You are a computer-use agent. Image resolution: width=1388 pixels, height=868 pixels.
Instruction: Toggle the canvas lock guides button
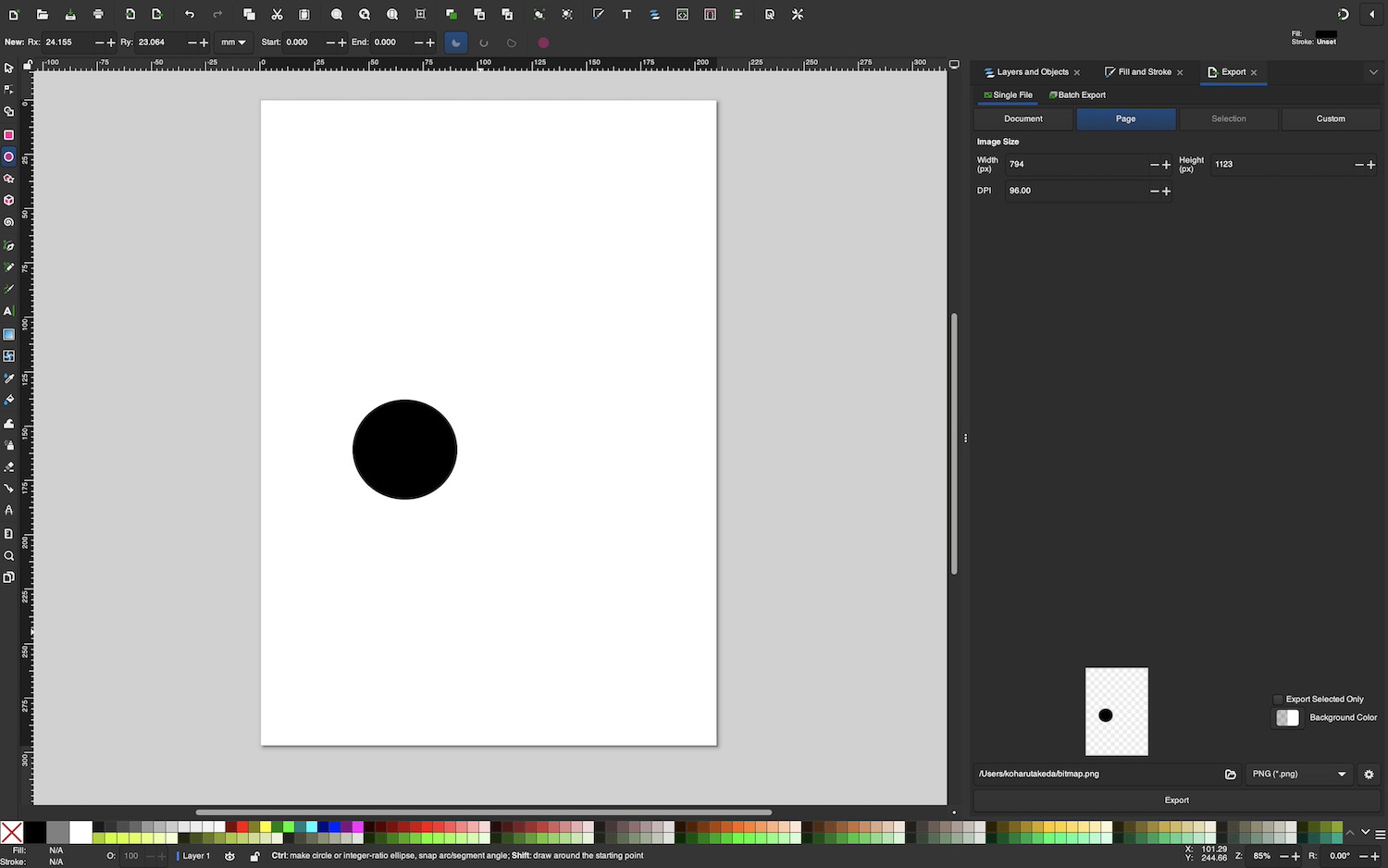tap(28, 64)
